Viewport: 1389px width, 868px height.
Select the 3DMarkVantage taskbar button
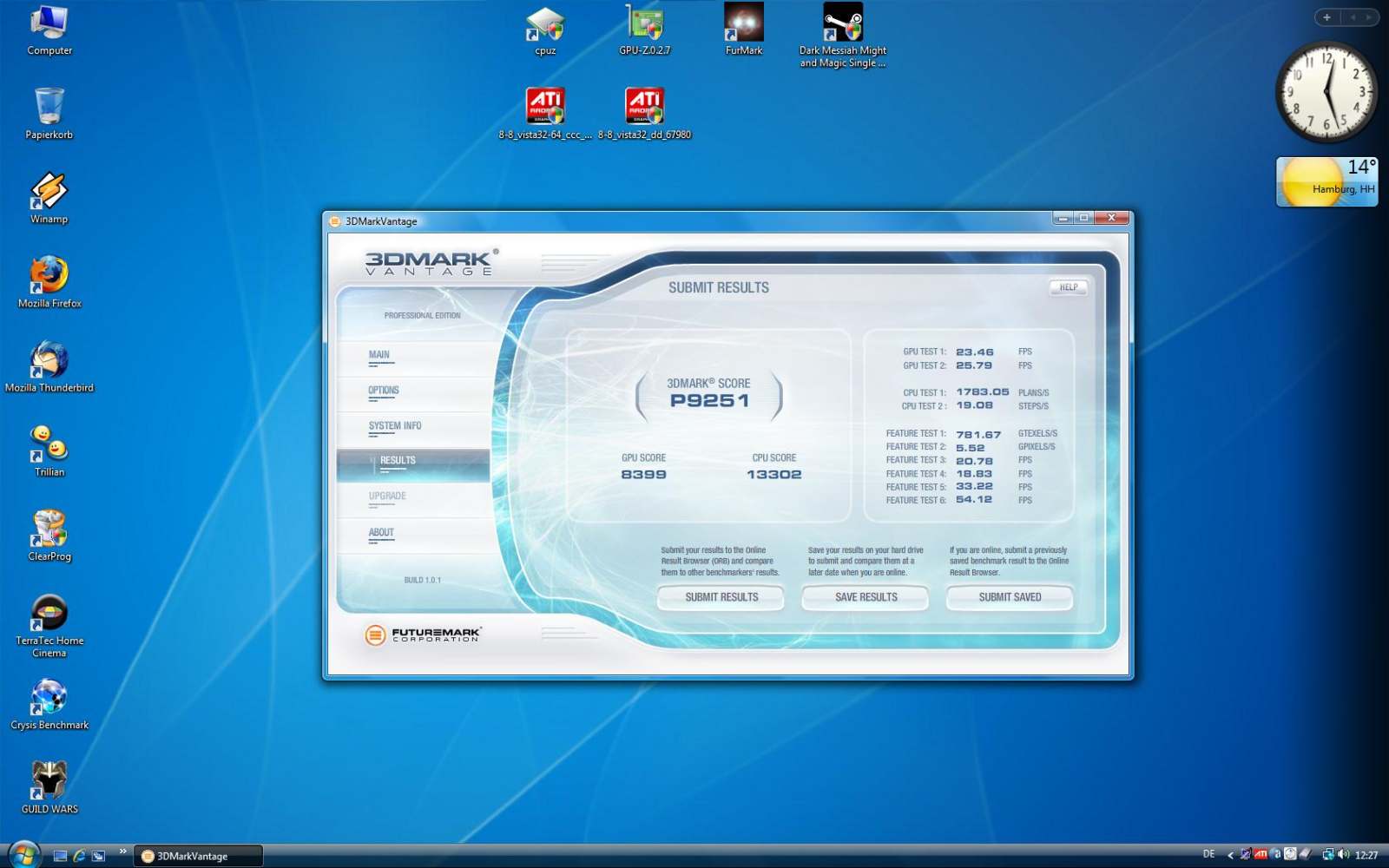(x=198, y=856)
